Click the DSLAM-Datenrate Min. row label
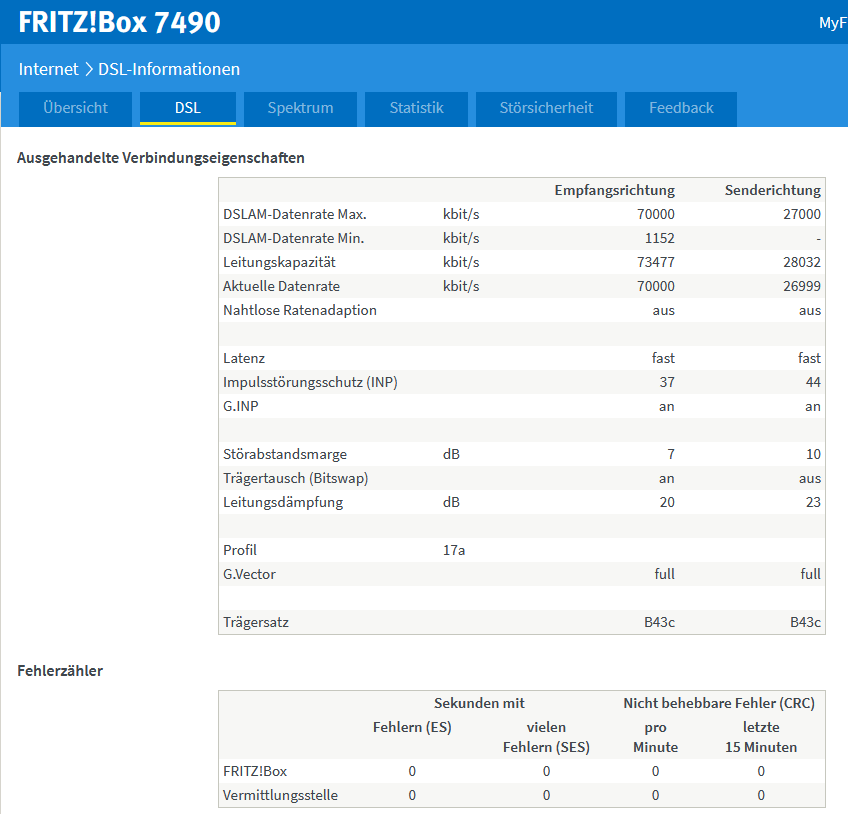This screenshot has width=848, height=814. click(294, 238)
